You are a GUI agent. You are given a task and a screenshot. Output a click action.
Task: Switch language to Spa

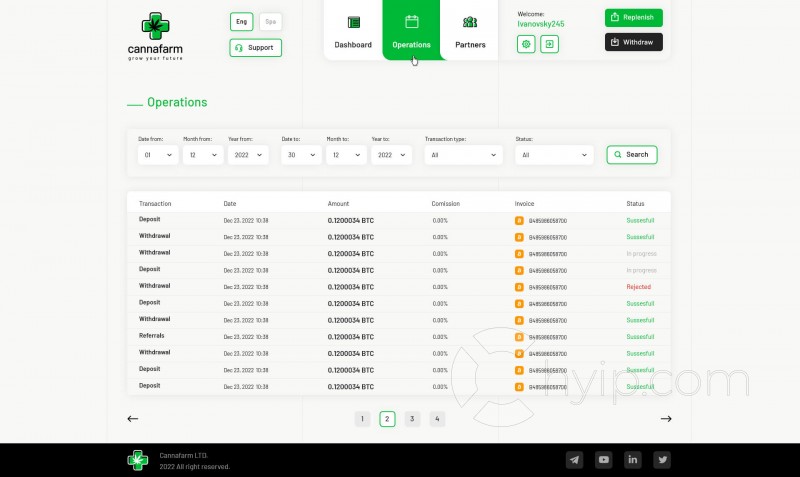[270, 22]
